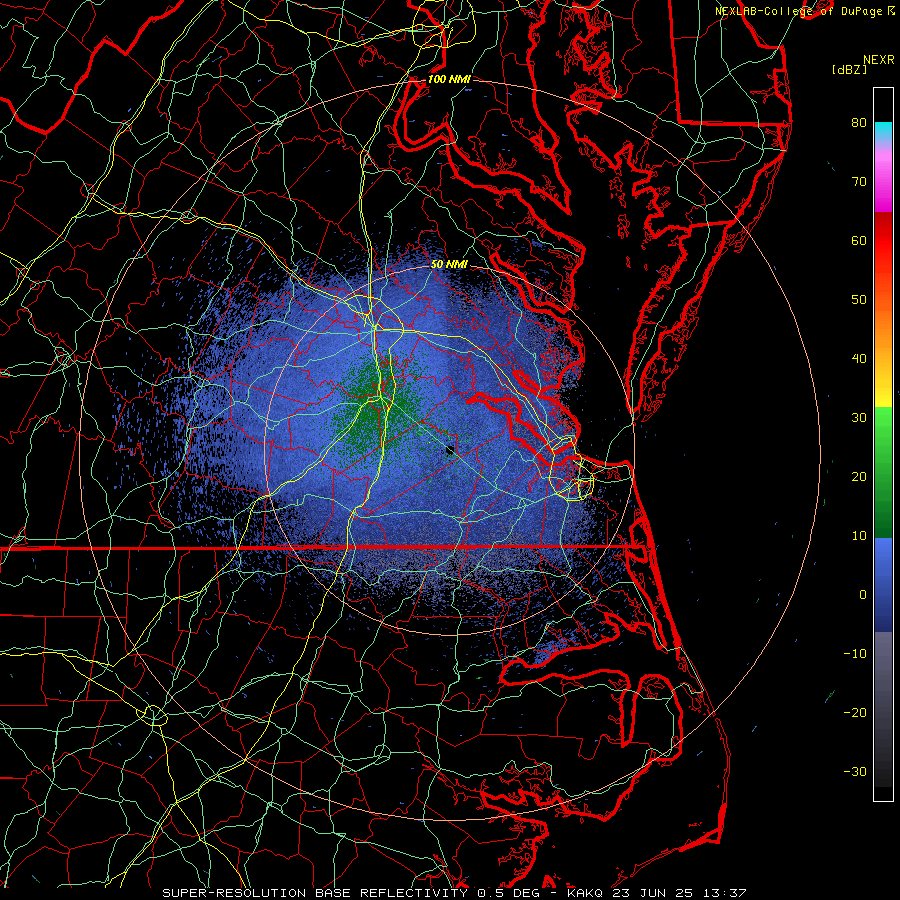Click the blue band of the color scale
Screen dimensions: 900x900
click(883, 584)
